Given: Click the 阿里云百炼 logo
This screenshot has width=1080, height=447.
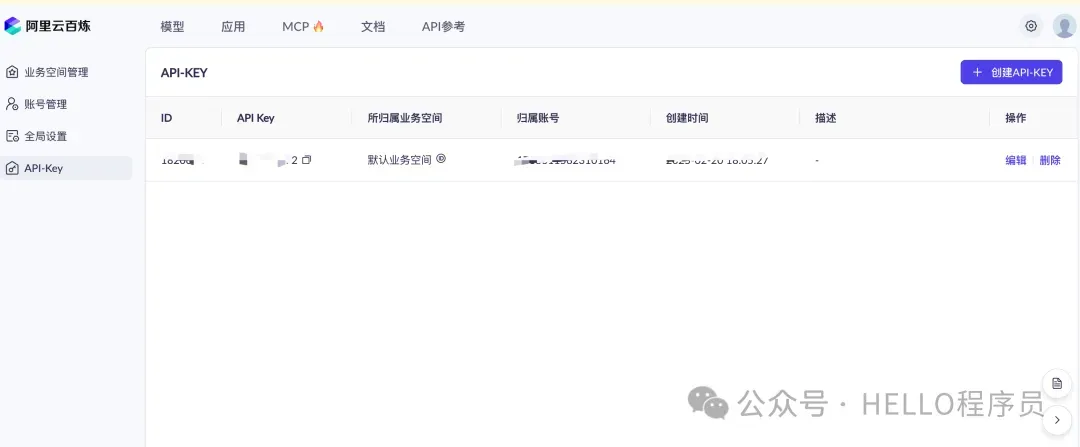Looking at the screenshot, I should tap(48, 26).
